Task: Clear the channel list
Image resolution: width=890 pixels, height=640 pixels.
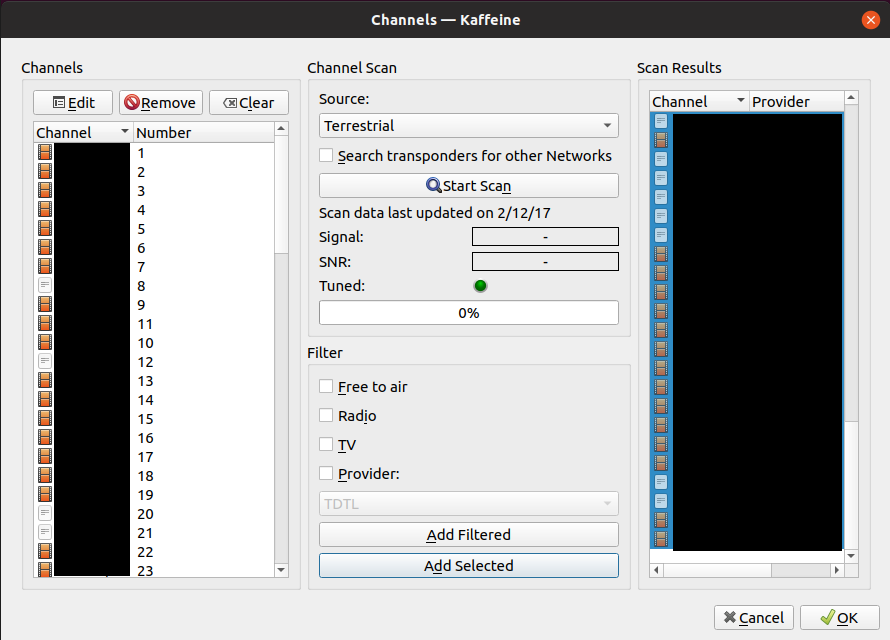Action: [249, 103]
